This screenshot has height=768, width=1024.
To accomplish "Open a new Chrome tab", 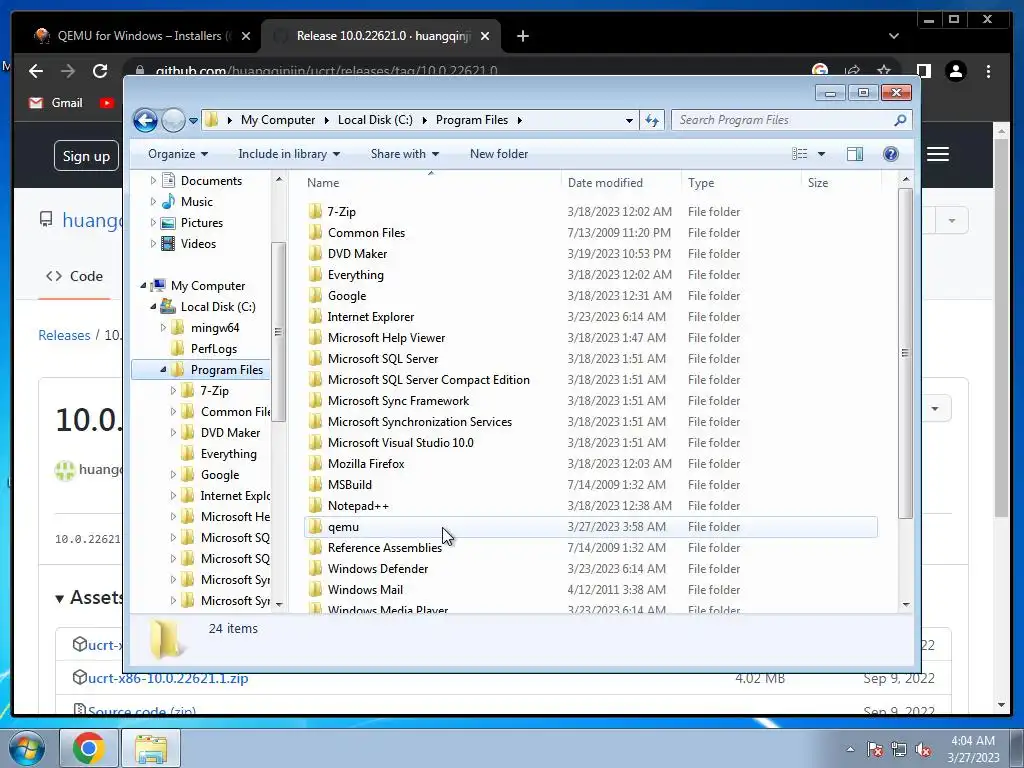I will pyautogui.click(x=522, y=36).
